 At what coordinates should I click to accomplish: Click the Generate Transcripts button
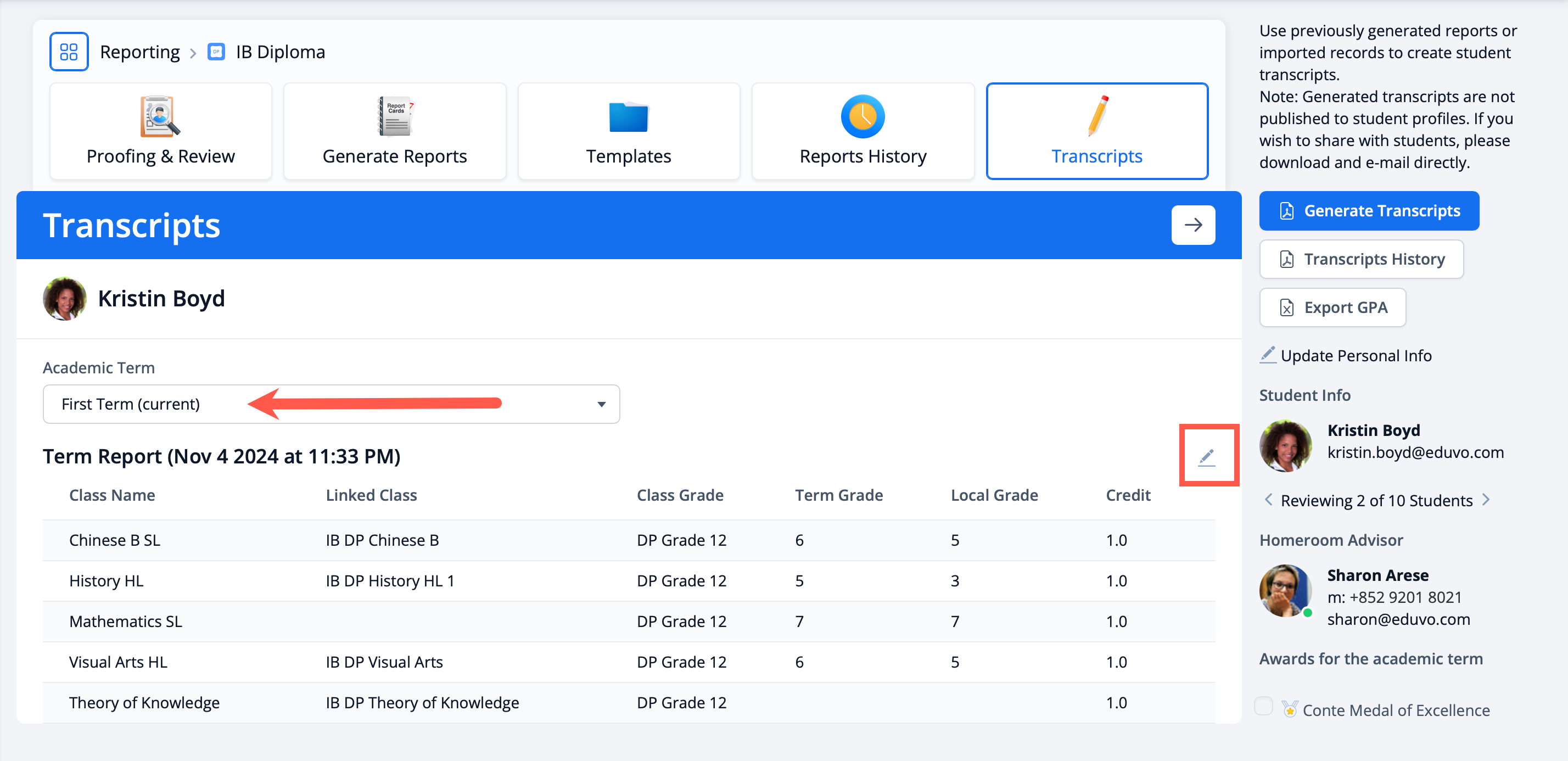click(1368, 211)
